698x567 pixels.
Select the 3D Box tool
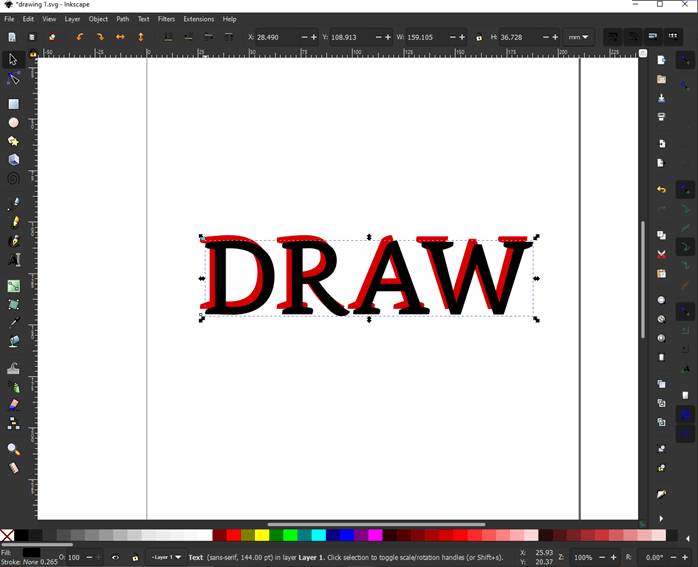[x=13, y=160]
